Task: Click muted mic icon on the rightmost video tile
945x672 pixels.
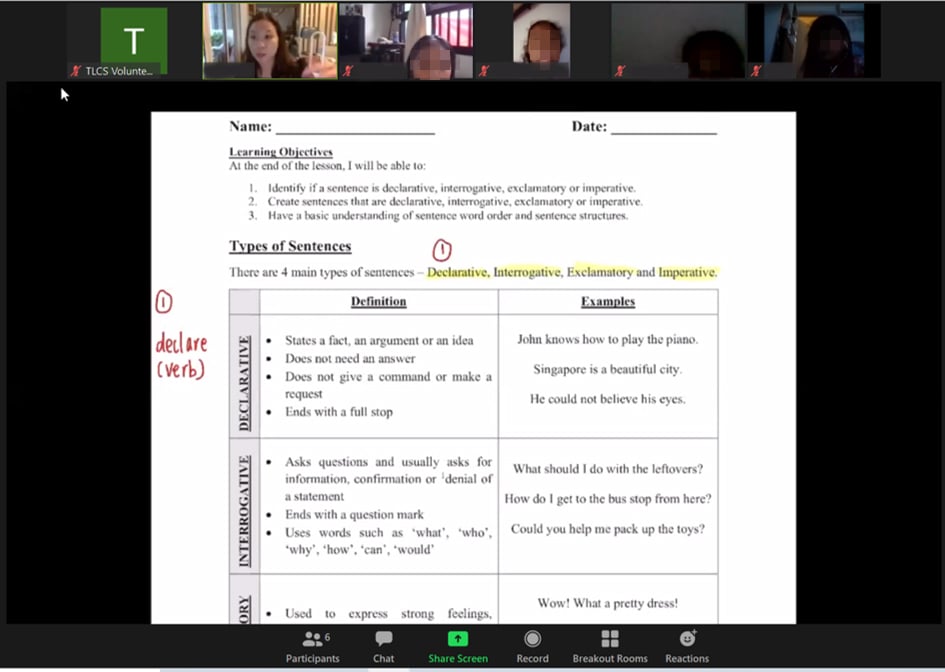Action: (x=755, y=71)
